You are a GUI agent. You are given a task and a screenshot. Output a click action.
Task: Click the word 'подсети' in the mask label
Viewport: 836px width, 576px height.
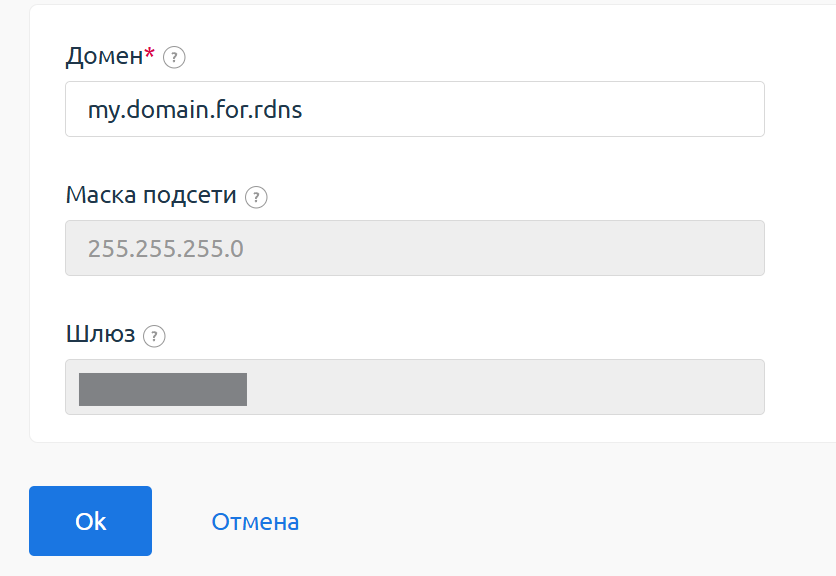195,195
